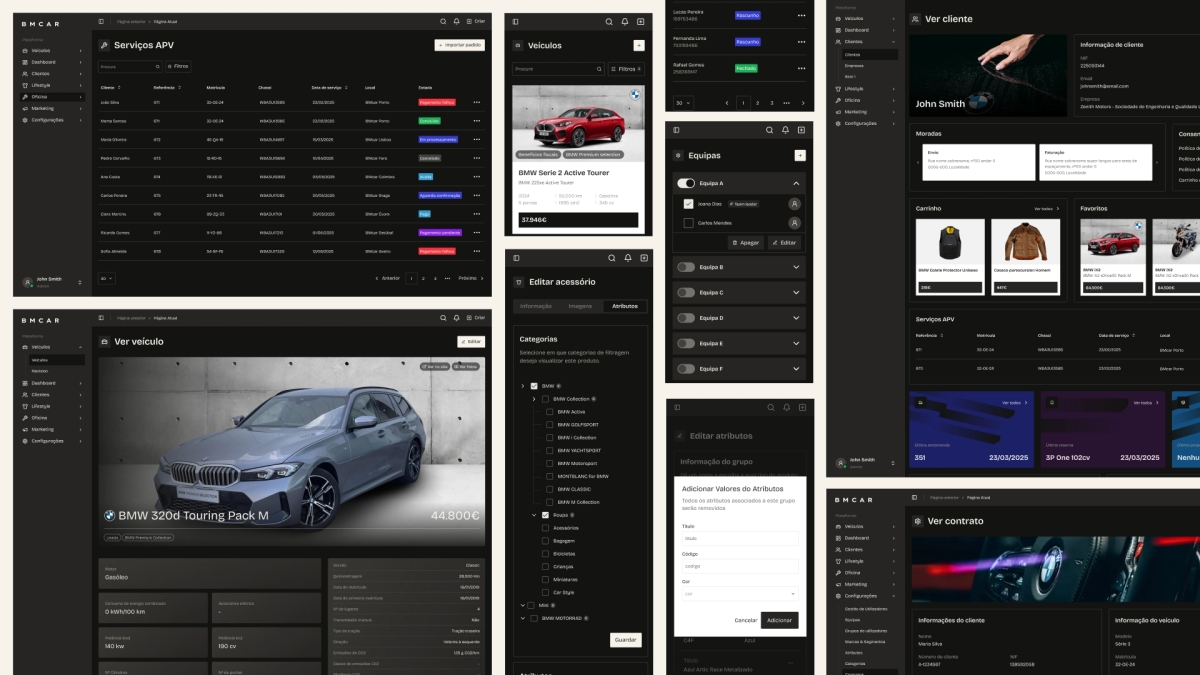
Task: Click the search icon in Serviços APV header
Action: click(443, 21)
